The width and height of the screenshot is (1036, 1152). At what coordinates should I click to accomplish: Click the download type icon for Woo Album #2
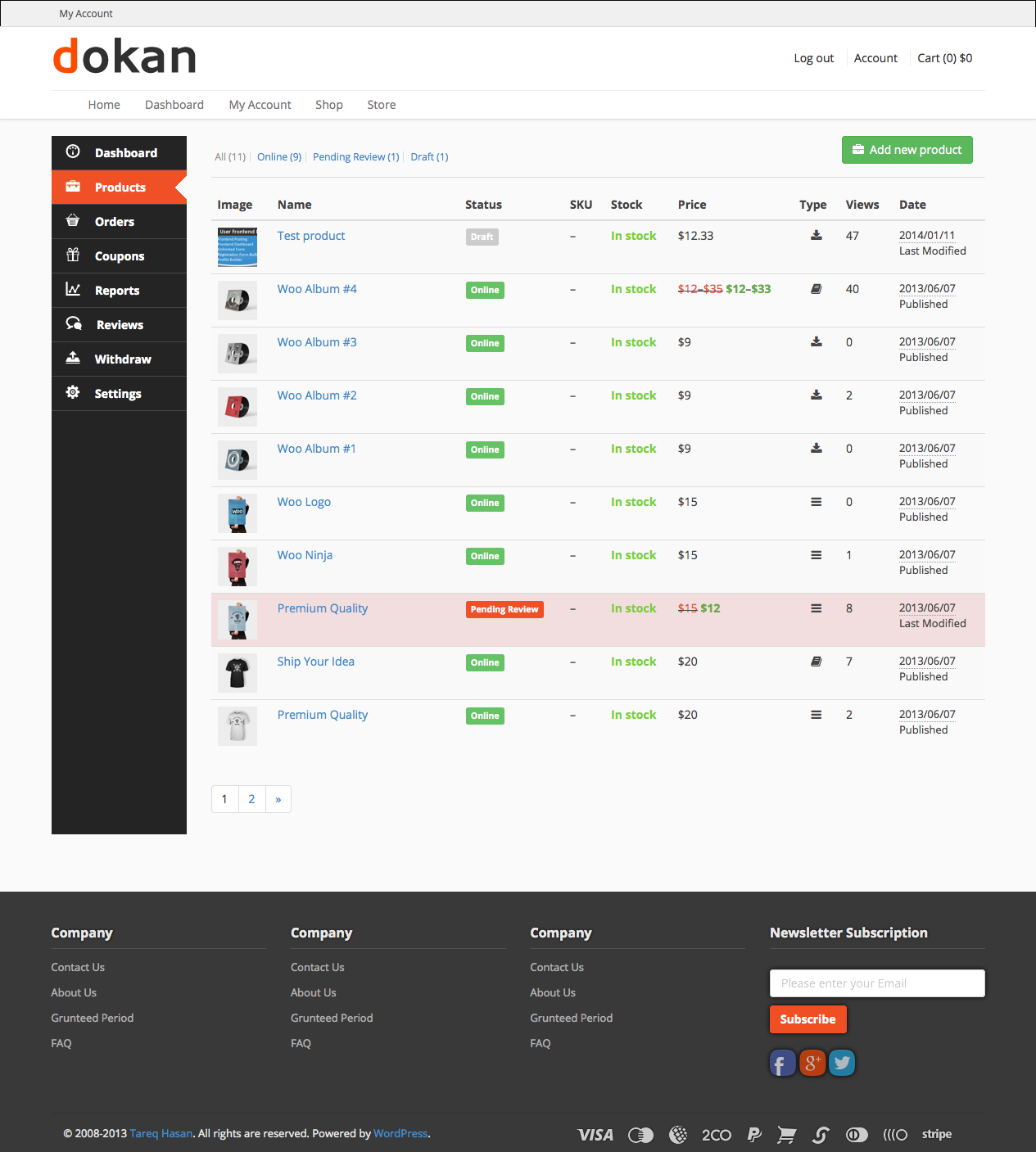(817, 395)
